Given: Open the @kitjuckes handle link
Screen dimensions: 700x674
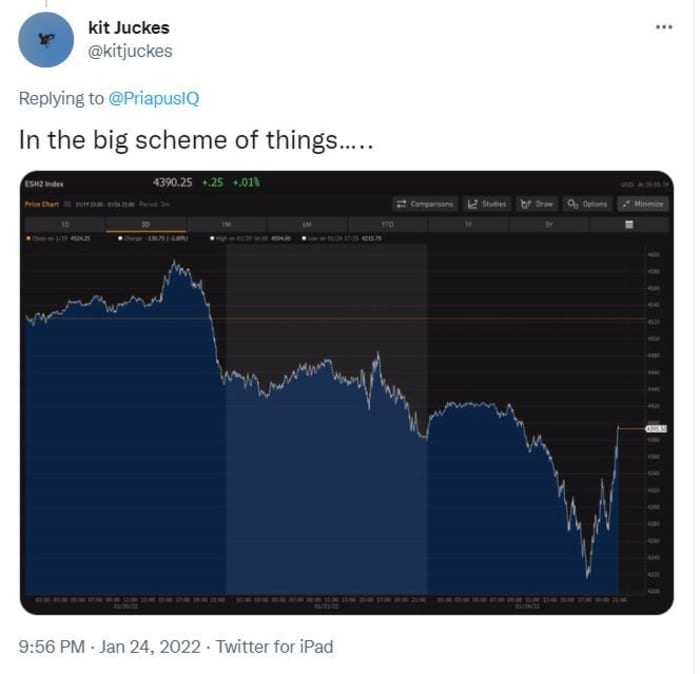Looking at the screenshot, I should [x=130, y=51].
